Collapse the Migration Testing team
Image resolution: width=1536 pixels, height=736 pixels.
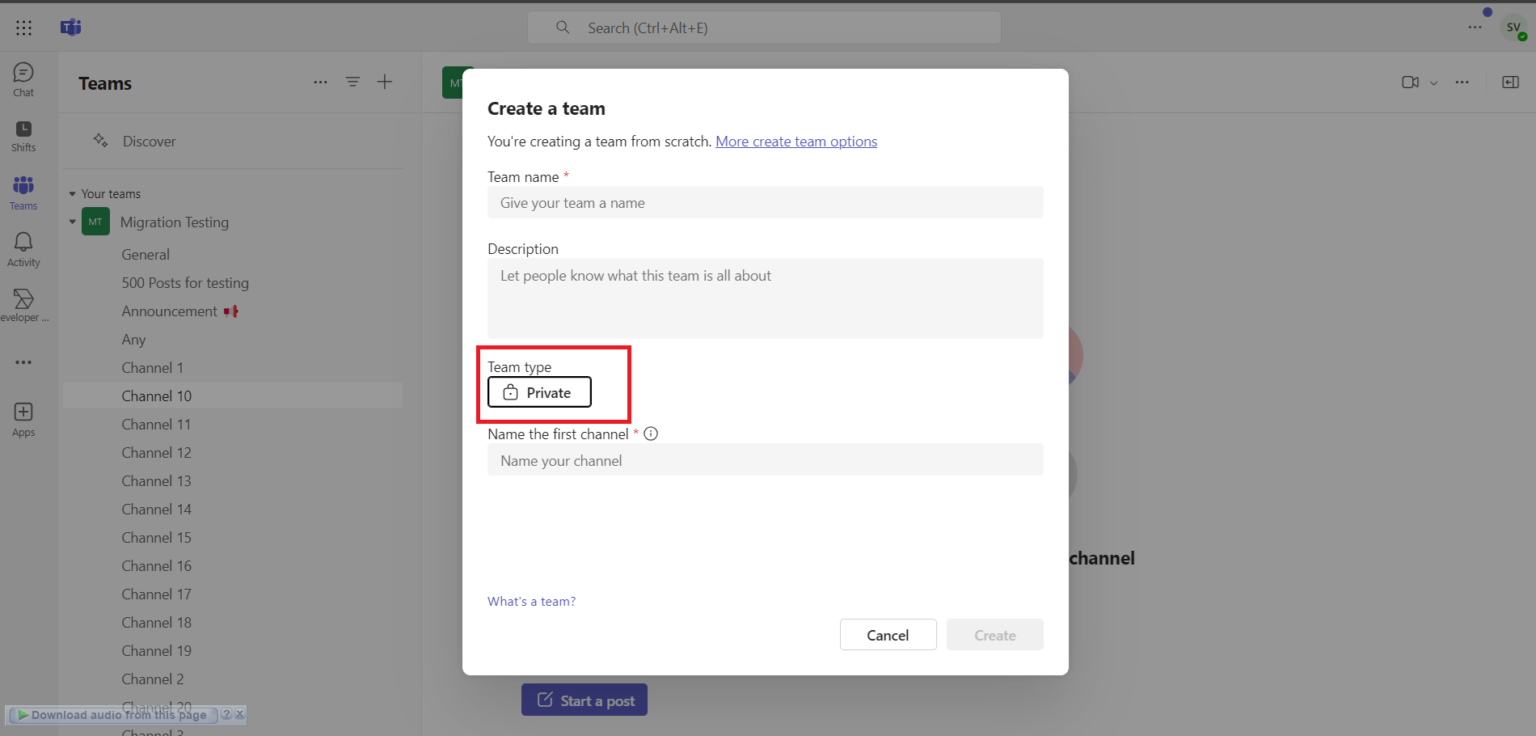pyautogui.click(x=72, y=221)
